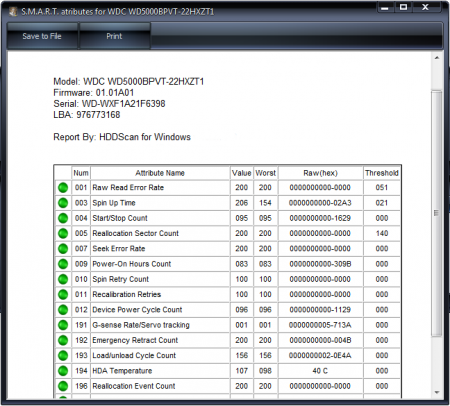Maximize the S.M.A.R.T. attributes window
The height and width of the screenshot is (406, 450).
(x=403, y=7)
